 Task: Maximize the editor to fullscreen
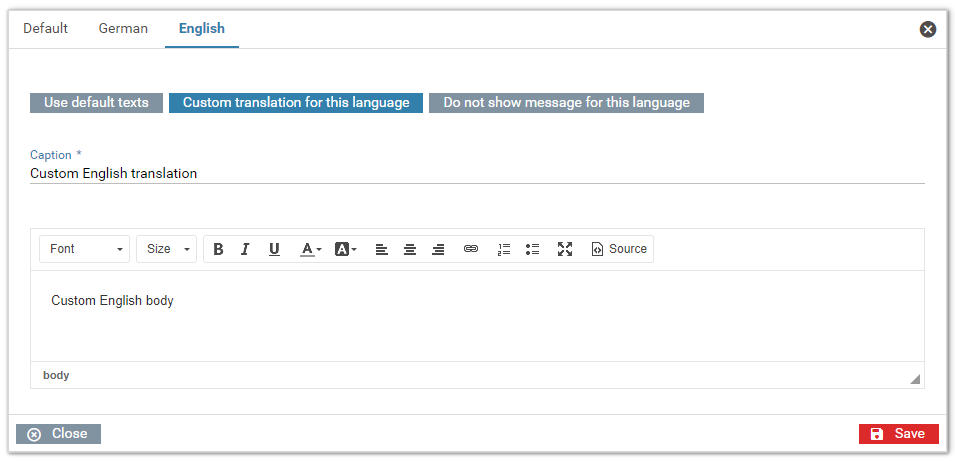[565, 249]
